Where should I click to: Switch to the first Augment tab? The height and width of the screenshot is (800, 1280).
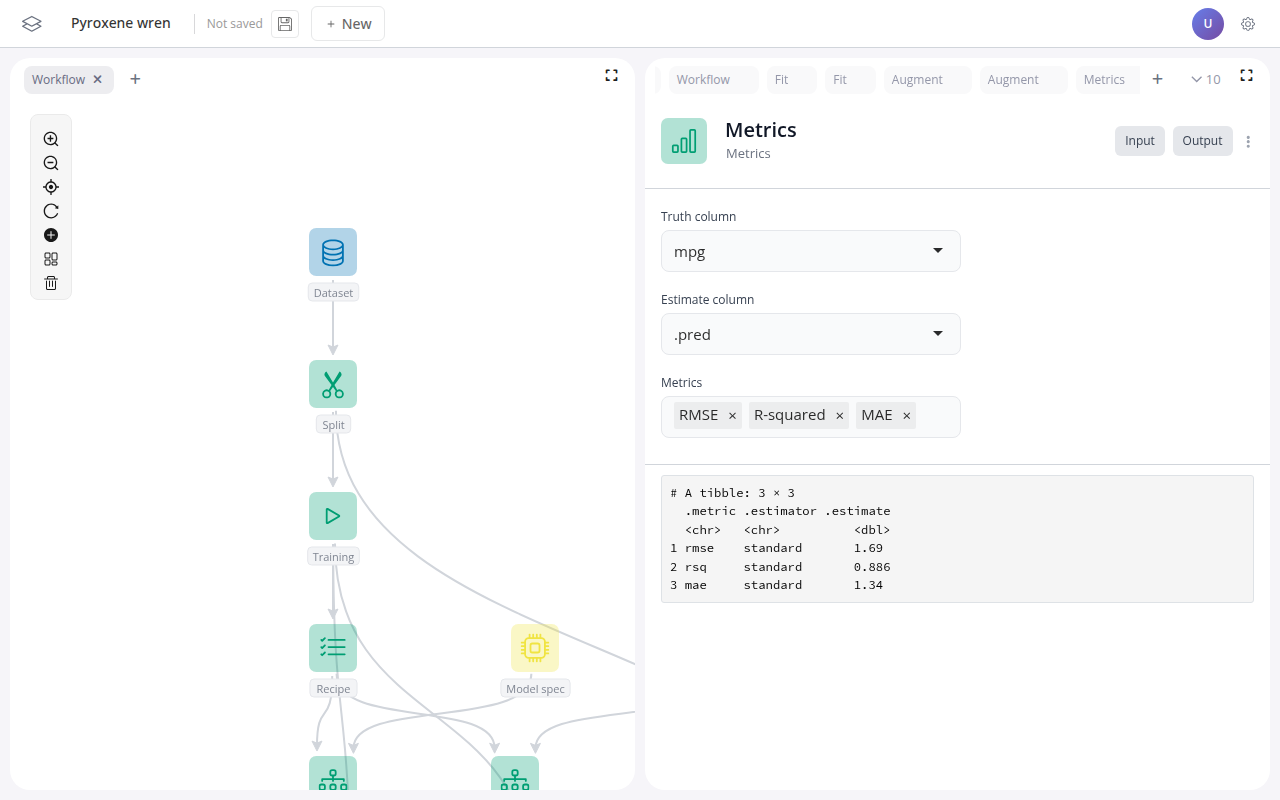click(x=917, y=79)
